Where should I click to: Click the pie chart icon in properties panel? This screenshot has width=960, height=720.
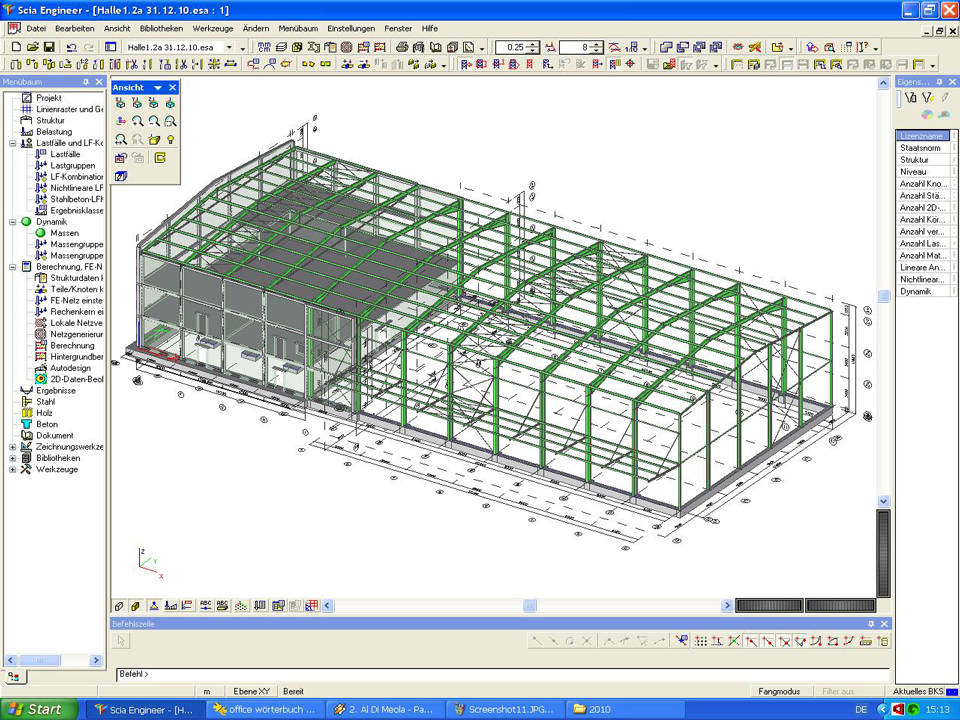[928, 115]
